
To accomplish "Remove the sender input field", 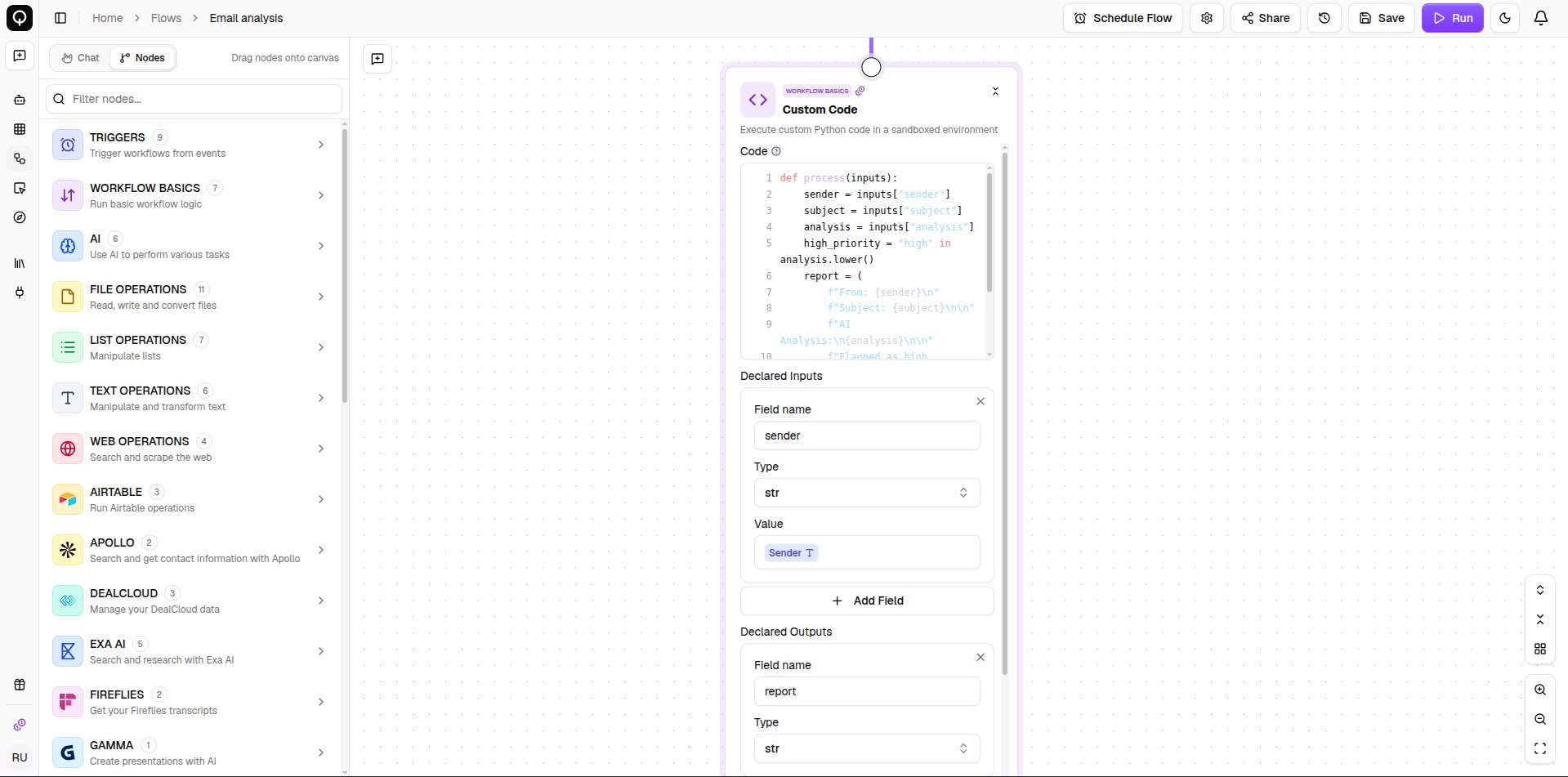I will click(x=981, y=401).
